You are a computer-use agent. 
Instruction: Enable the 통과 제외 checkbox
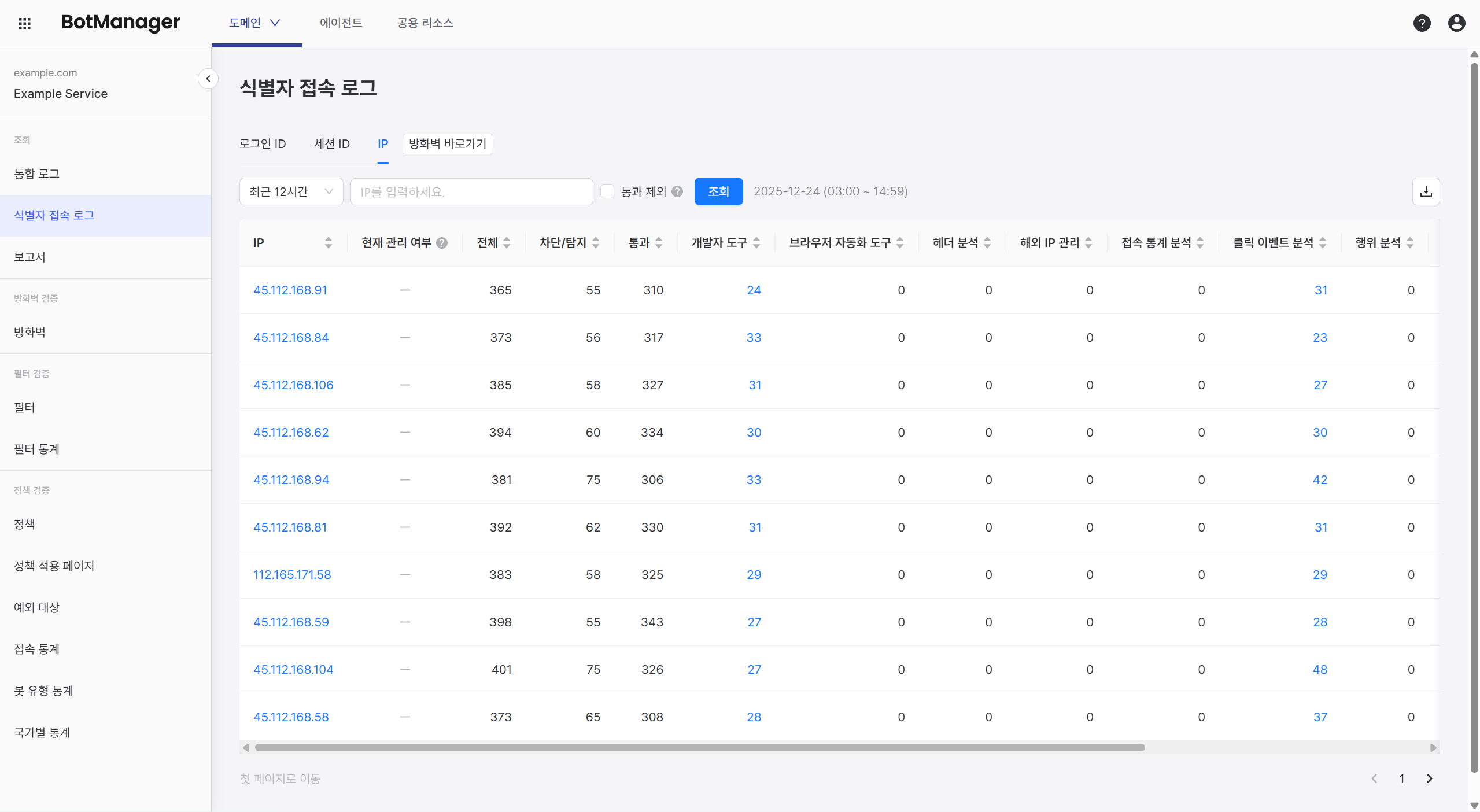pyautogui.click(x=607, y=191)
